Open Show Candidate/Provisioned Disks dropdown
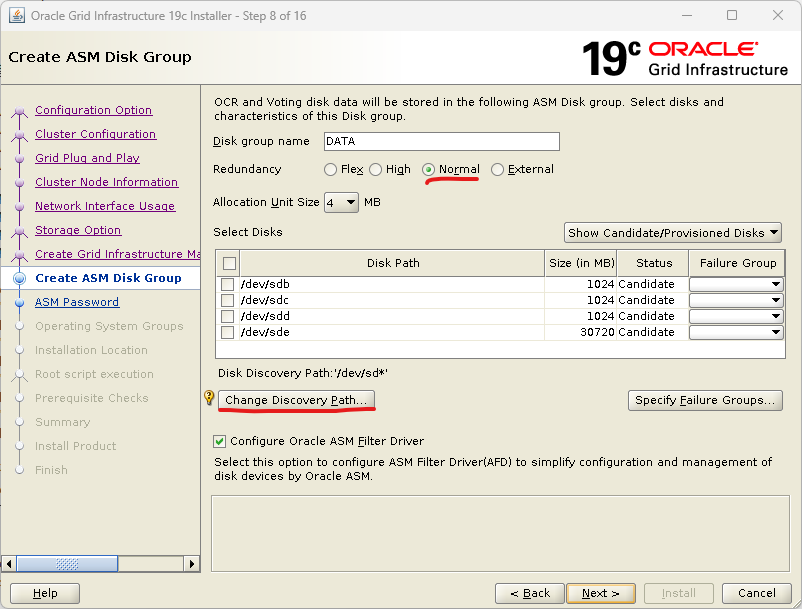The image size is (802, 609). pyautogui.click(x=673, y=233)
